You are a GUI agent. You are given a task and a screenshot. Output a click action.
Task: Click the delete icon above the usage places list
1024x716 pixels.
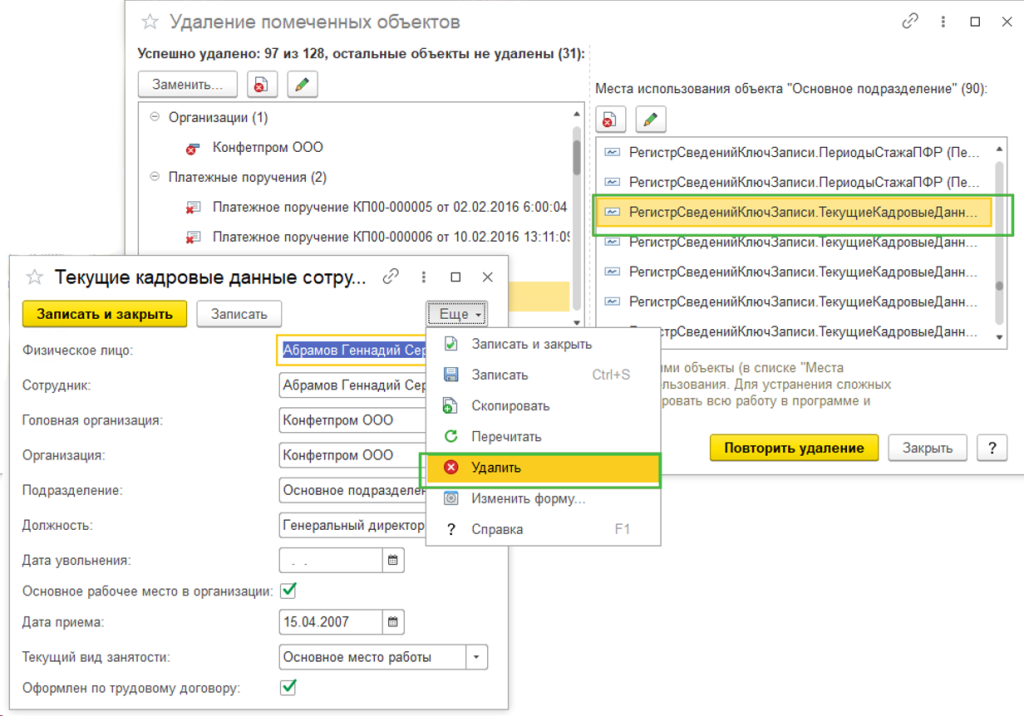pyautogui.click(x=611, y=120)
